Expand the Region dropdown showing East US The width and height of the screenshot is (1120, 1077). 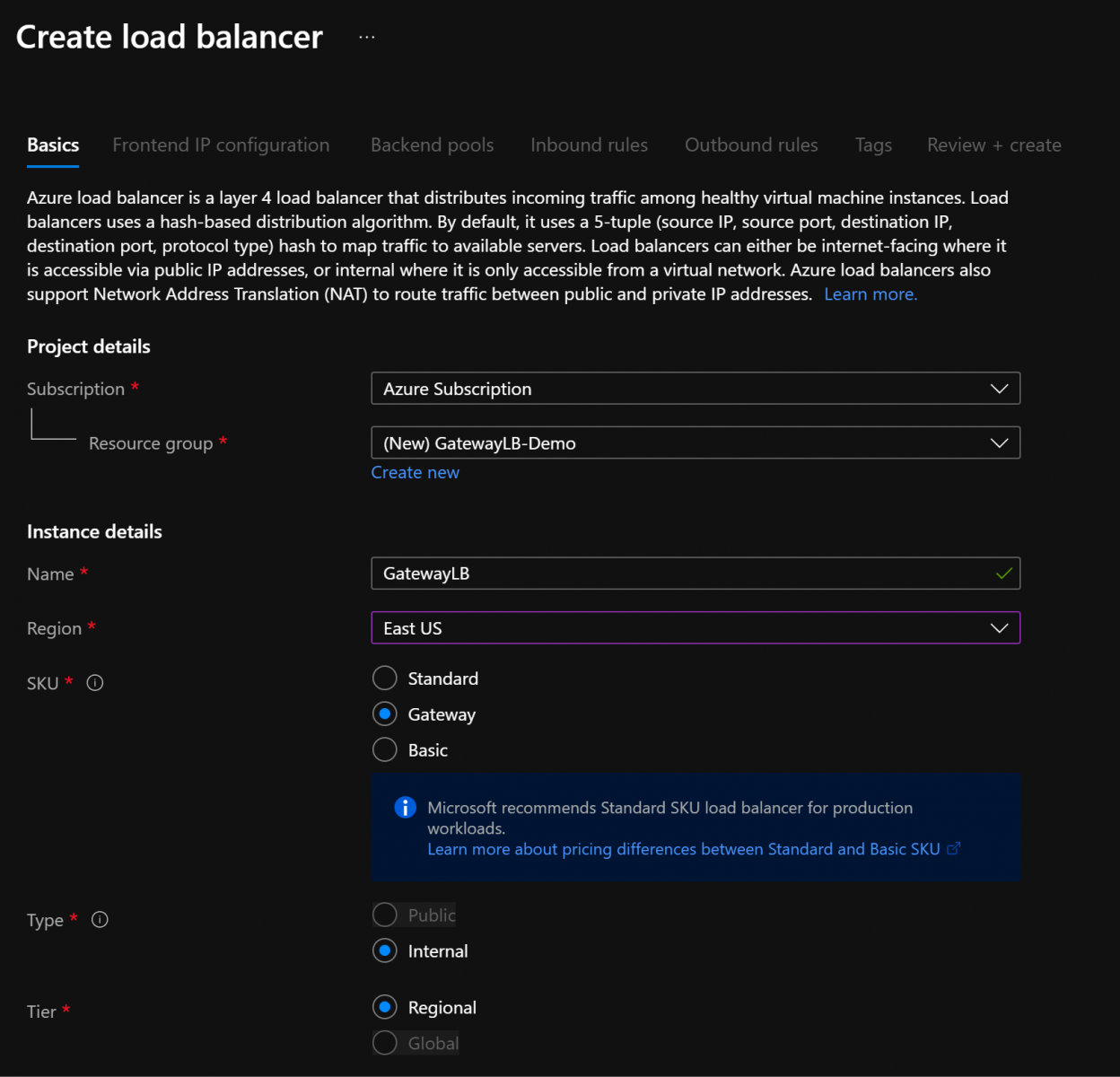tap(696, 628)
